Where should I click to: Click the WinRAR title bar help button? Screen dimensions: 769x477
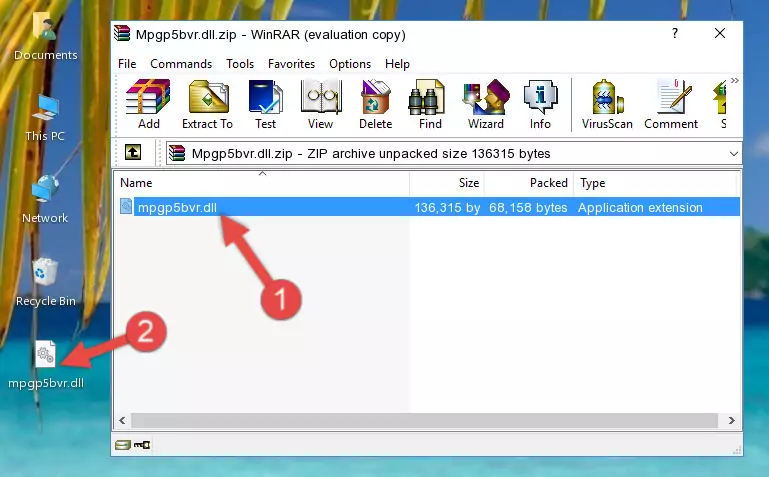675,33
